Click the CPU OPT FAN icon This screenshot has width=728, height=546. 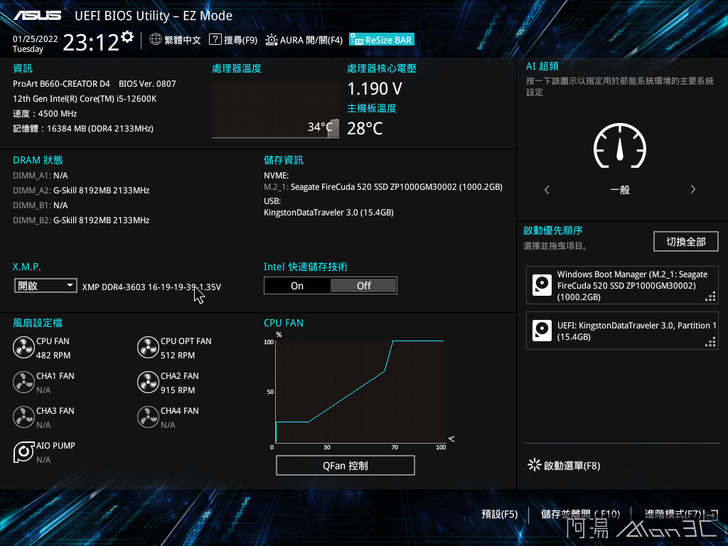(x=148, y=347)
